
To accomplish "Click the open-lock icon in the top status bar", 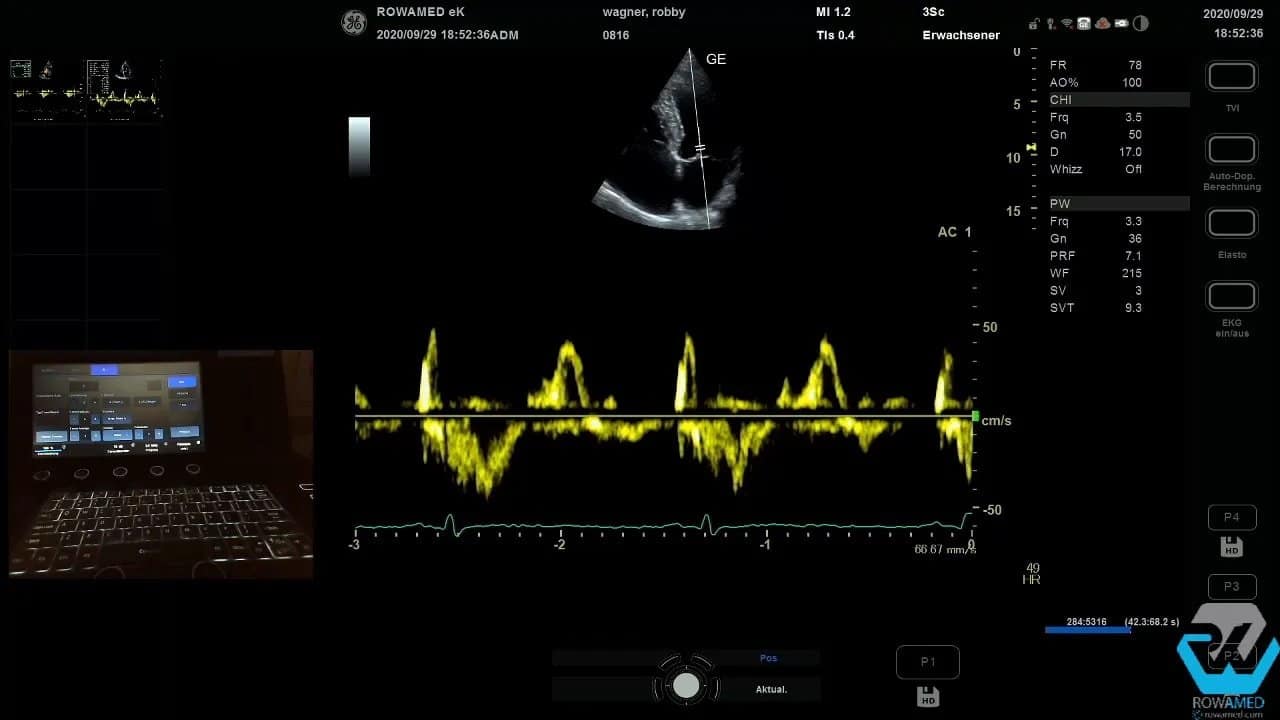I will tap(1033, 23).
